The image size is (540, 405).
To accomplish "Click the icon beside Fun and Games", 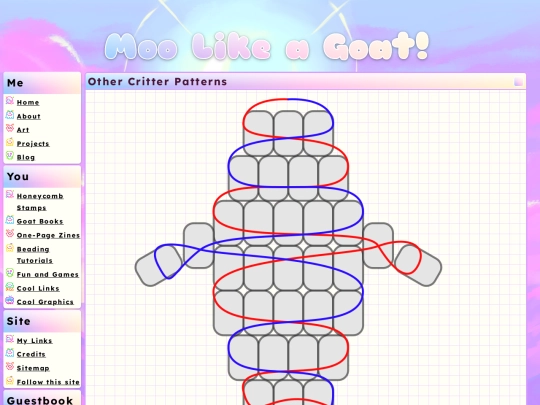I will pos(10,273).
